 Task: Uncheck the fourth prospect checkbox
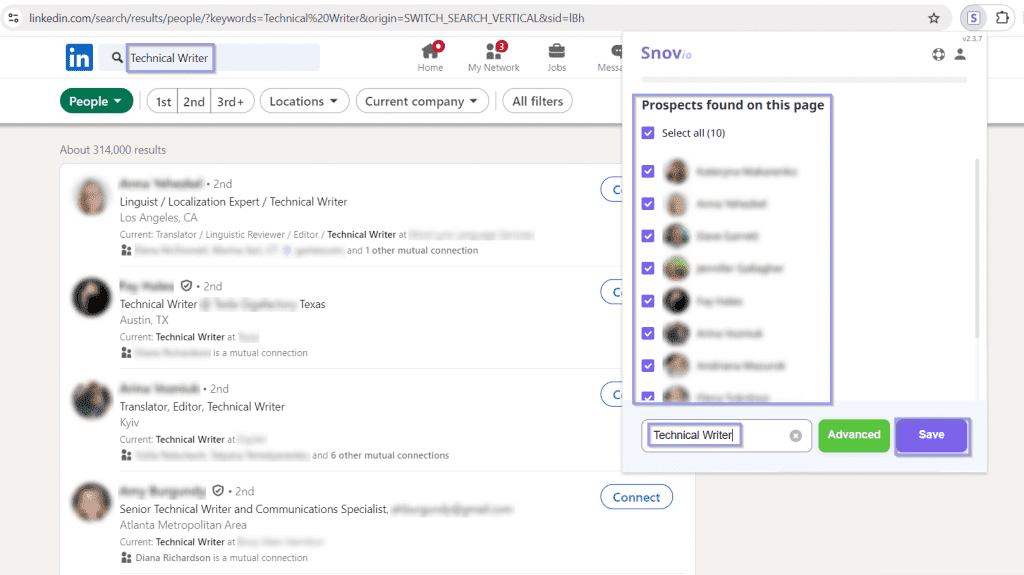click(x=648, y=268)
